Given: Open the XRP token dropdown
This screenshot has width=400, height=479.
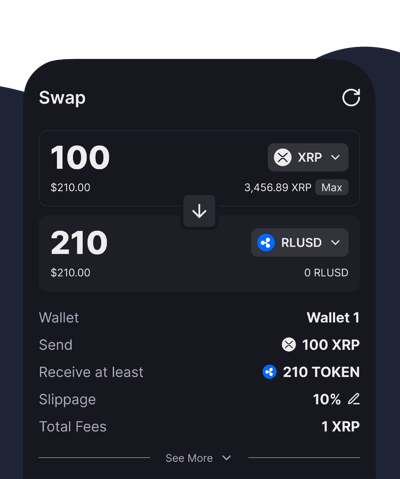Looking at the screenshot, I should (x=308, y=157).
